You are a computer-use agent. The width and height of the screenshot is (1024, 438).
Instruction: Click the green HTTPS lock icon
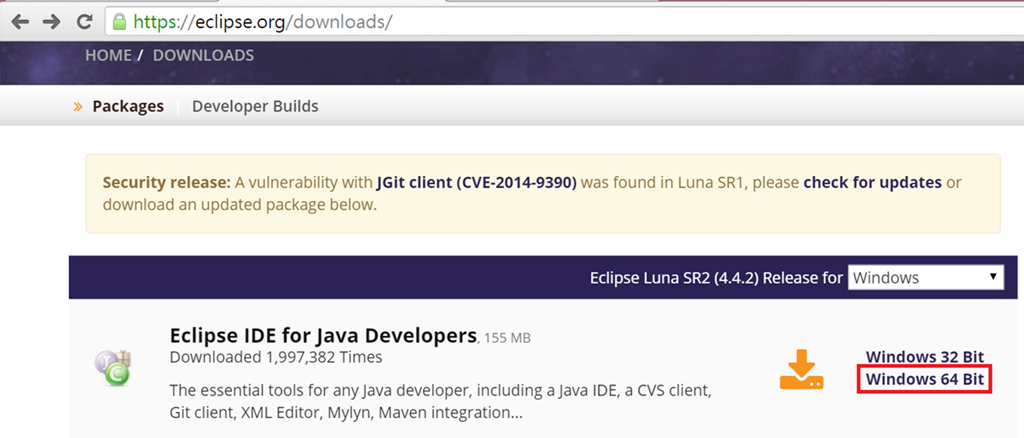120,20
